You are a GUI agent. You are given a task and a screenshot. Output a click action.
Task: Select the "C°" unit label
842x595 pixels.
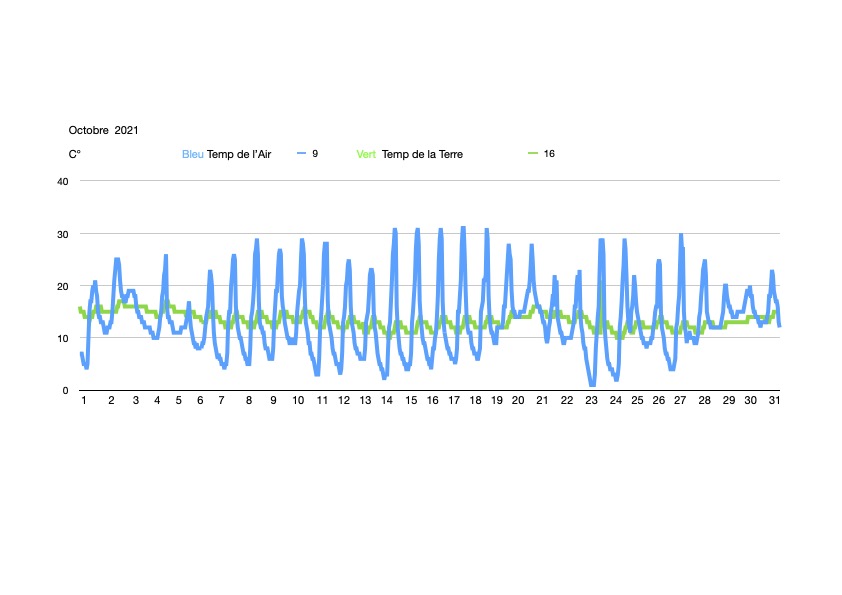coord(74,154)
